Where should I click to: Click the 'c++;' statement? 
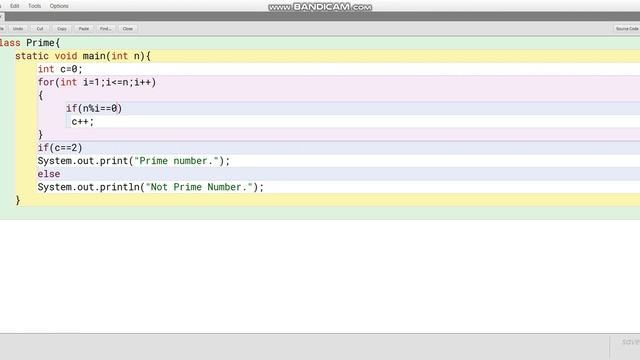82,121
